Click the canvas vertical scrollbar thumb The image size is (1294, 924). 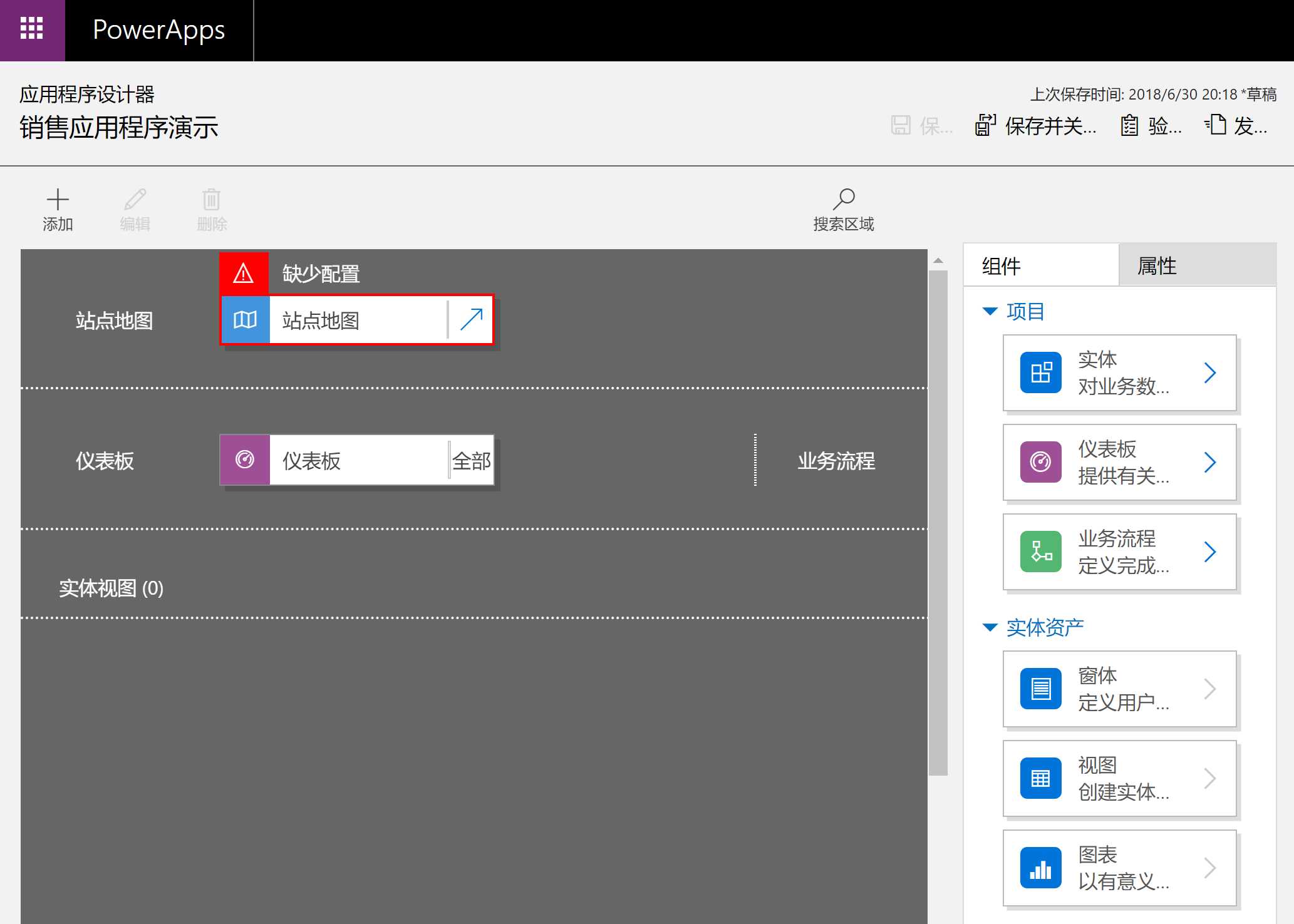[938, 523]
